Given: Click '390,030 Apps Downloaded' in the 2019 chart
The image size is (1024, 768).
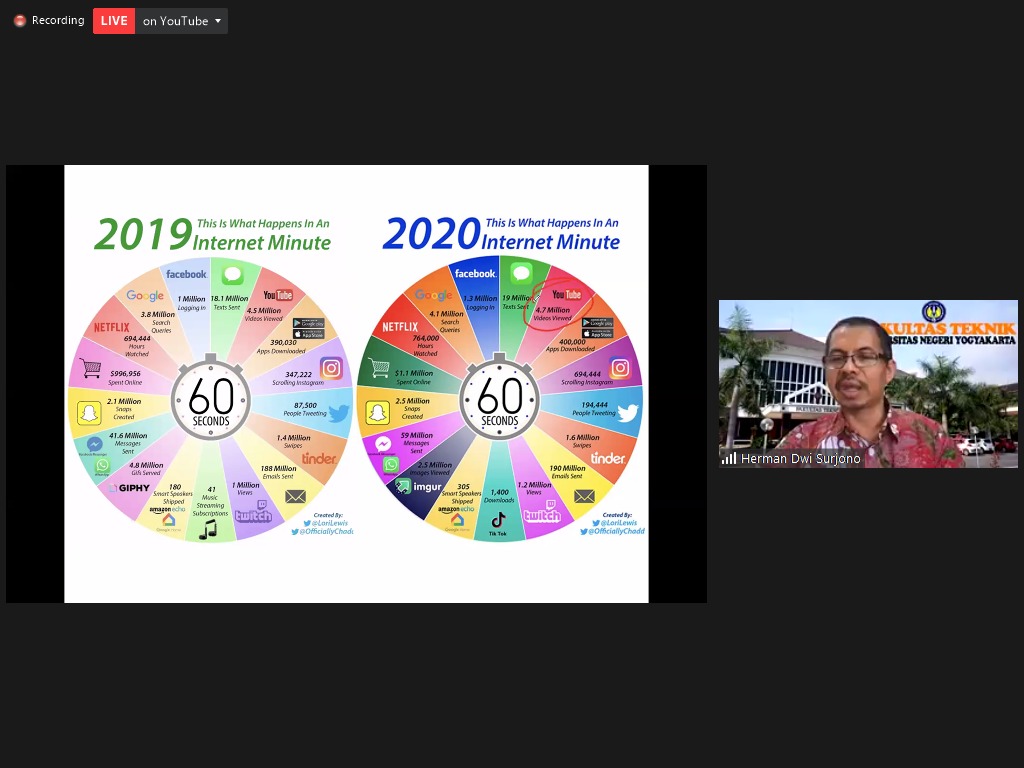Looking at the screenshot, I should (x=281, y=347).
